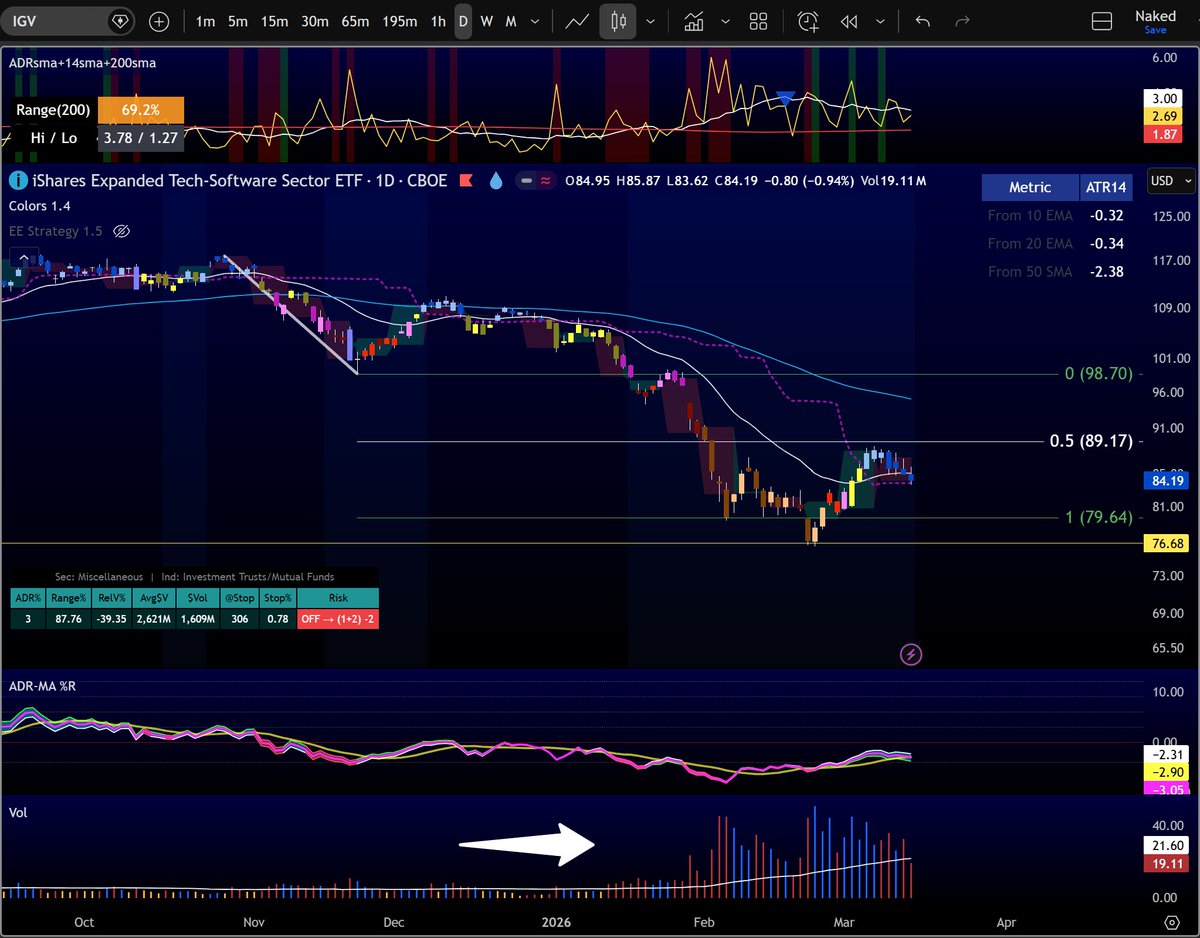
Task: Click the 0.5 (89.17) fib level label
Action: 1091,441
